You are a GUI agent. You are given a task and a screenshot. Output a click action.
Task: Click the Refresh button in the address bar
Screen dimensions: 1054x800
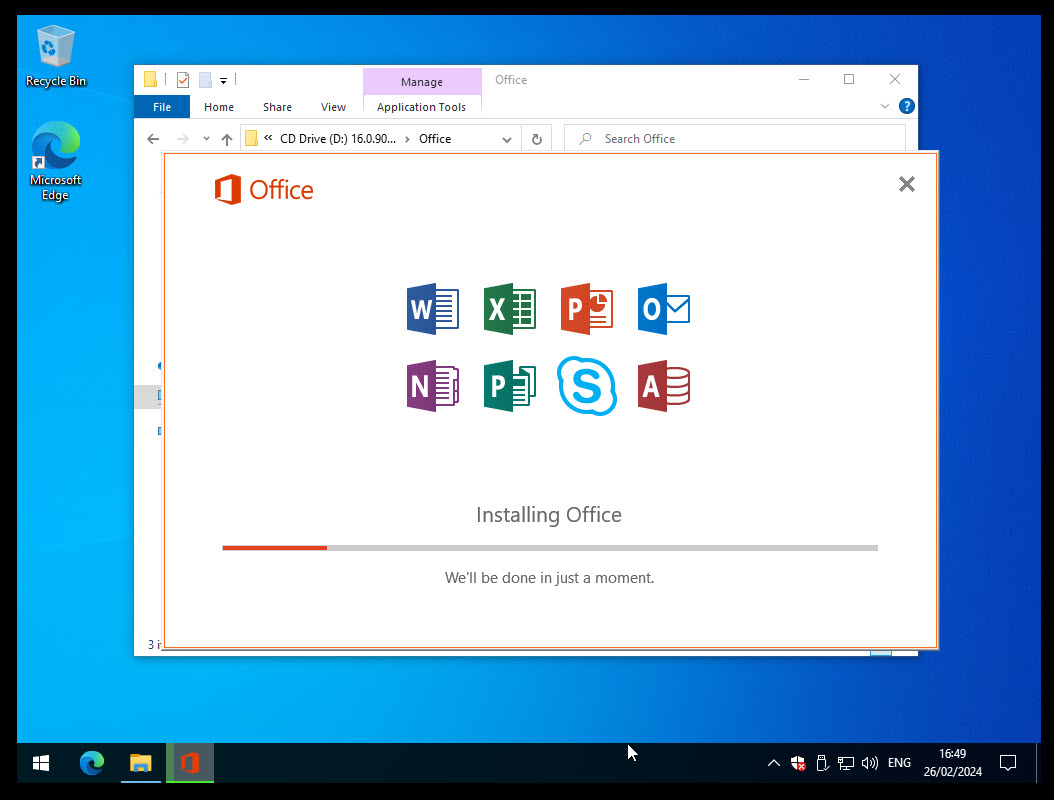537,138
